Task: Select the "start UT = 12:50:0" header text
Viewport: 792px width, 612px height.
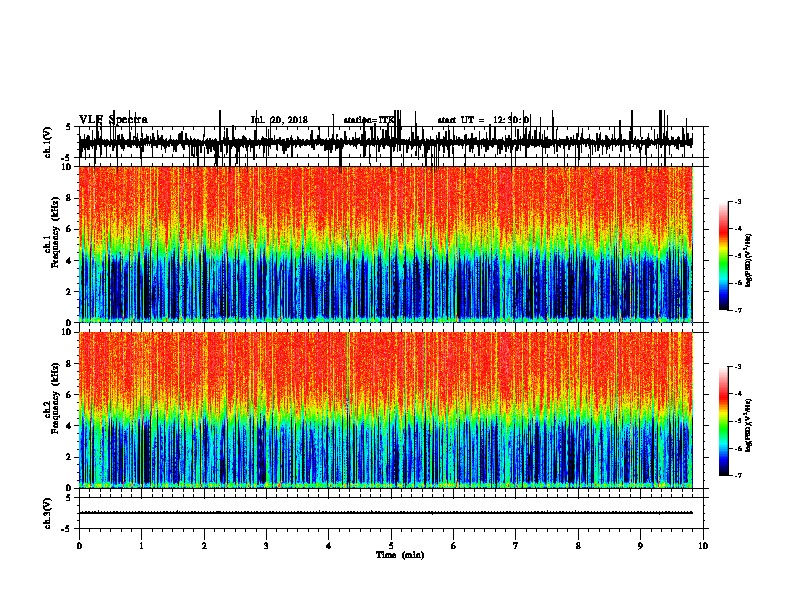Action: tap(483, 120)
